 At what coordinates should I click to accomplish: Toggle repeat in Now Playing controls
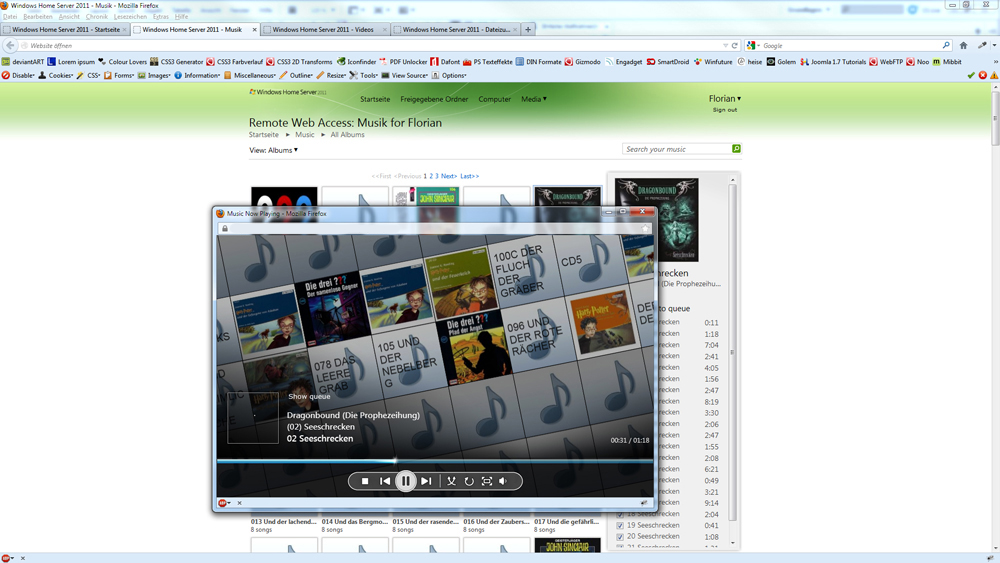[469, 481]
